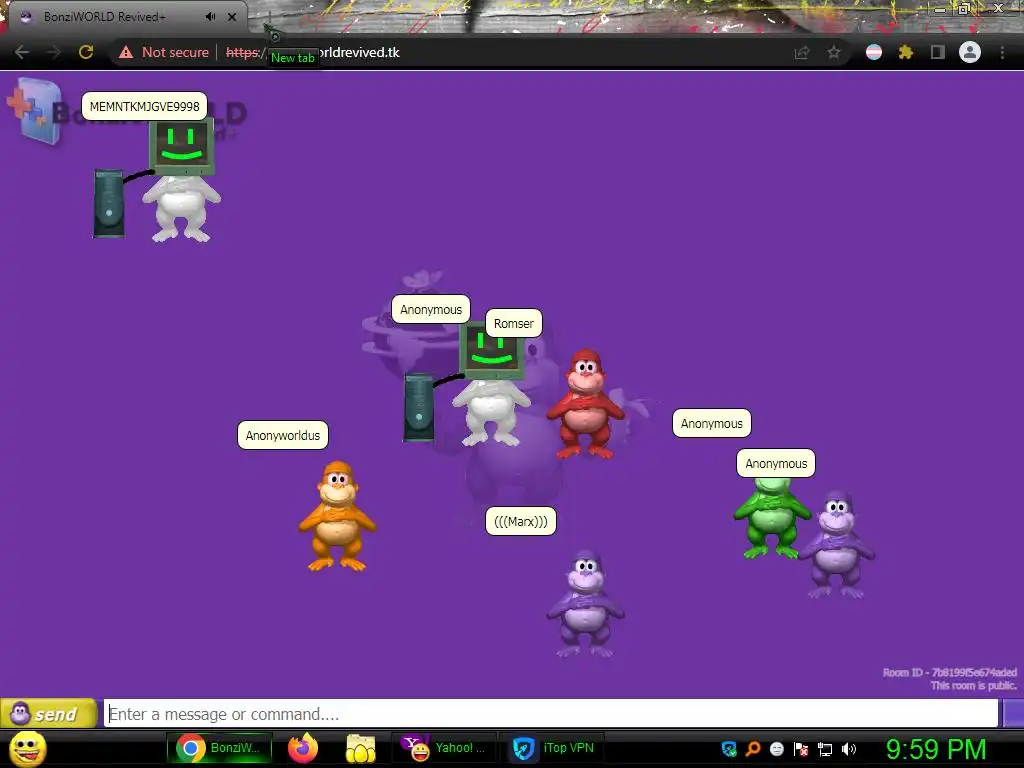Select Romser's computer-head character

click(468, 385)
